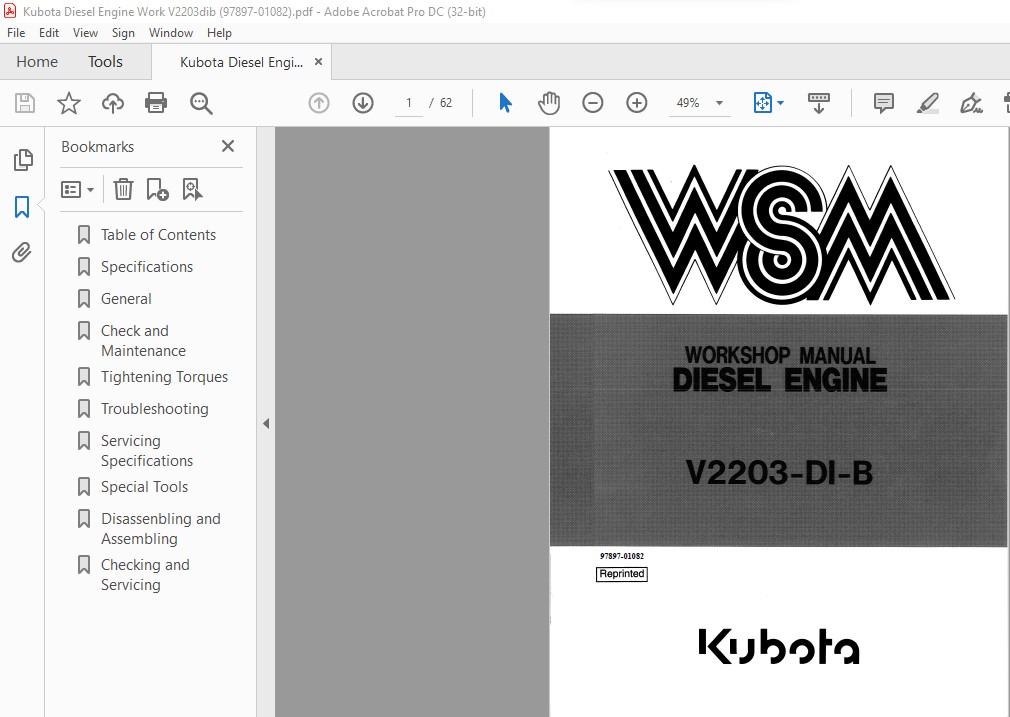Open Disassenbling and Assembling bookmark

click(160, 529)
